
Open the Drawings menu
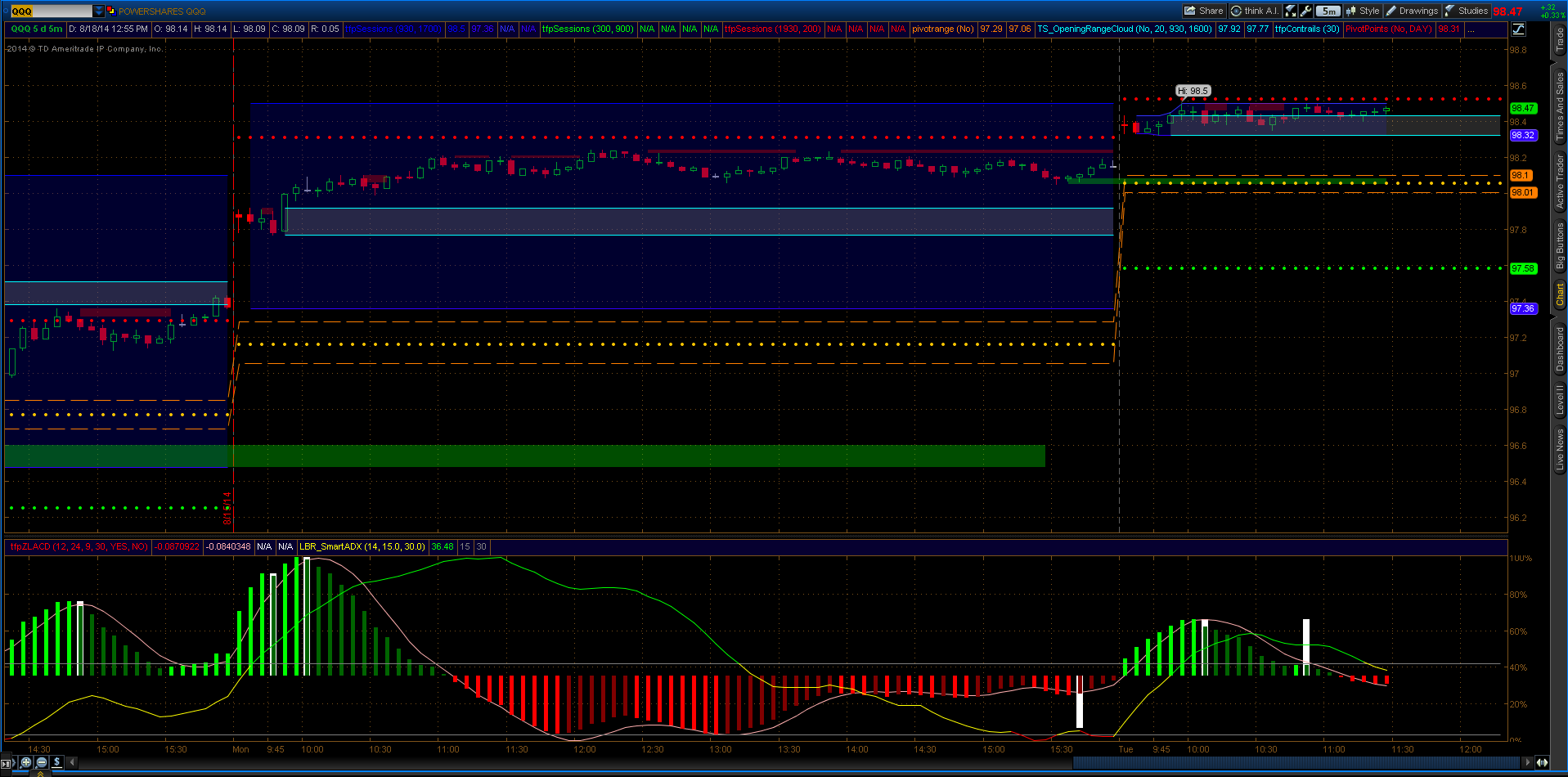click(x=1412, y=11)
